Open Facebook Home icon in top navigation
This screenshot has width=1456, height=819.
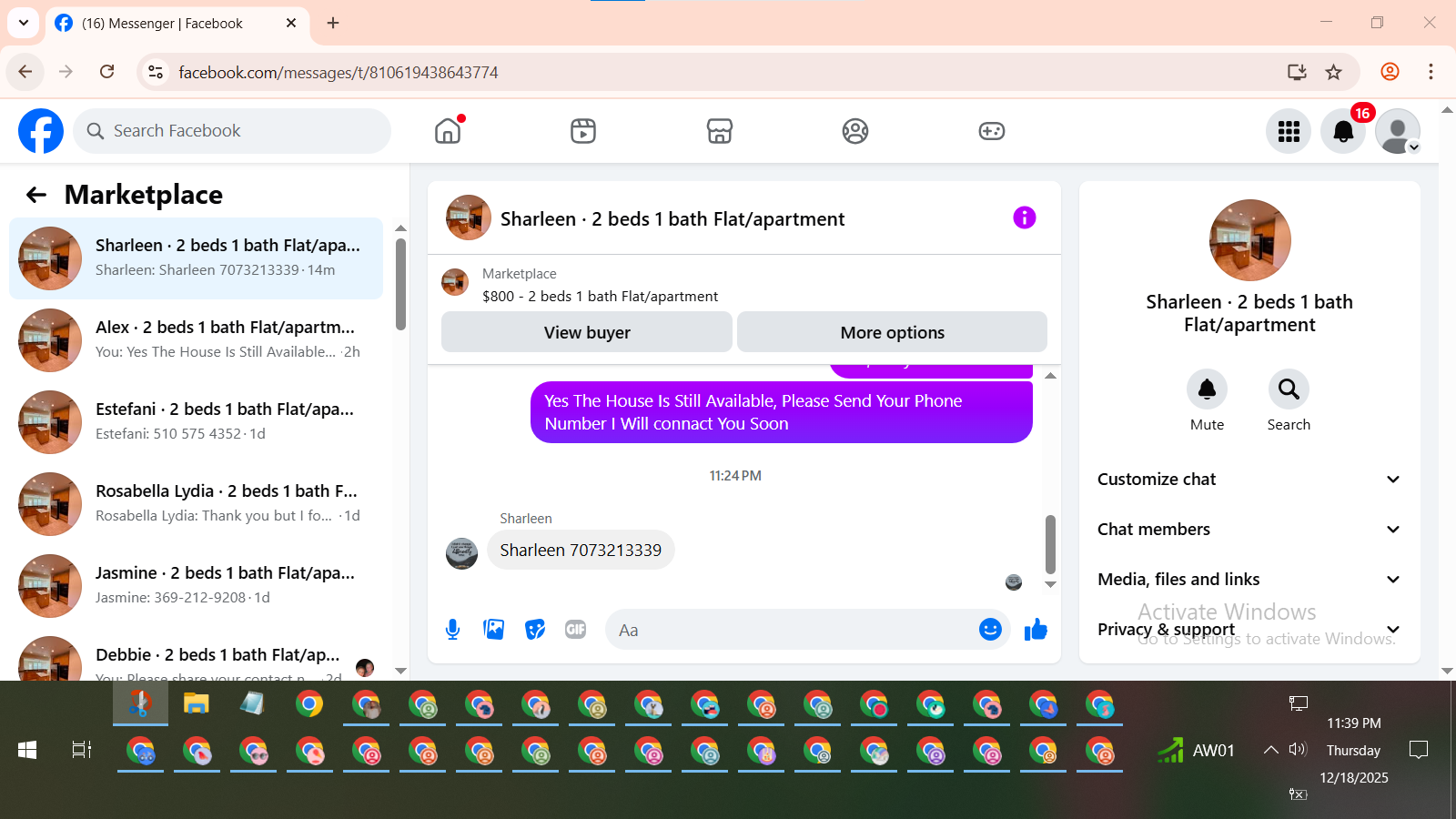(x=448, y=131)
